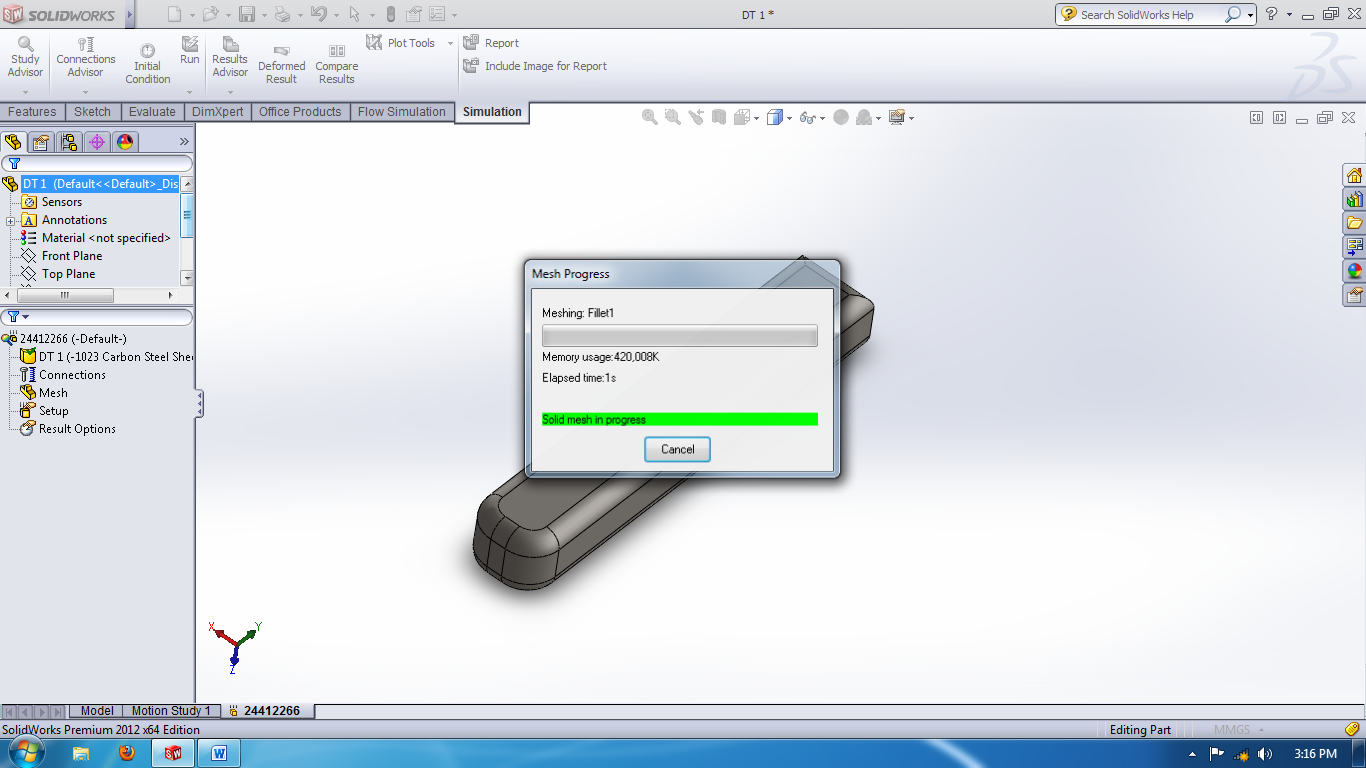Select the Study Advisor tool

[x=24, y=55]
